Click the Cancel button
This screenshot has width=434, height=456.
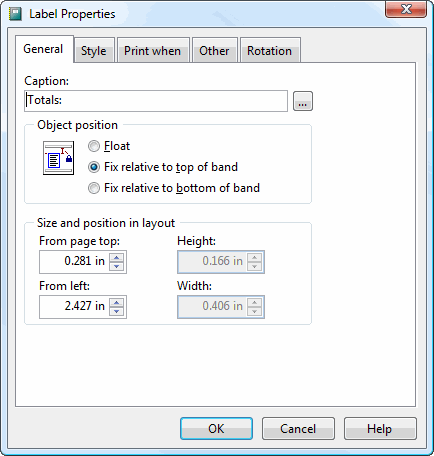(298, 428)
